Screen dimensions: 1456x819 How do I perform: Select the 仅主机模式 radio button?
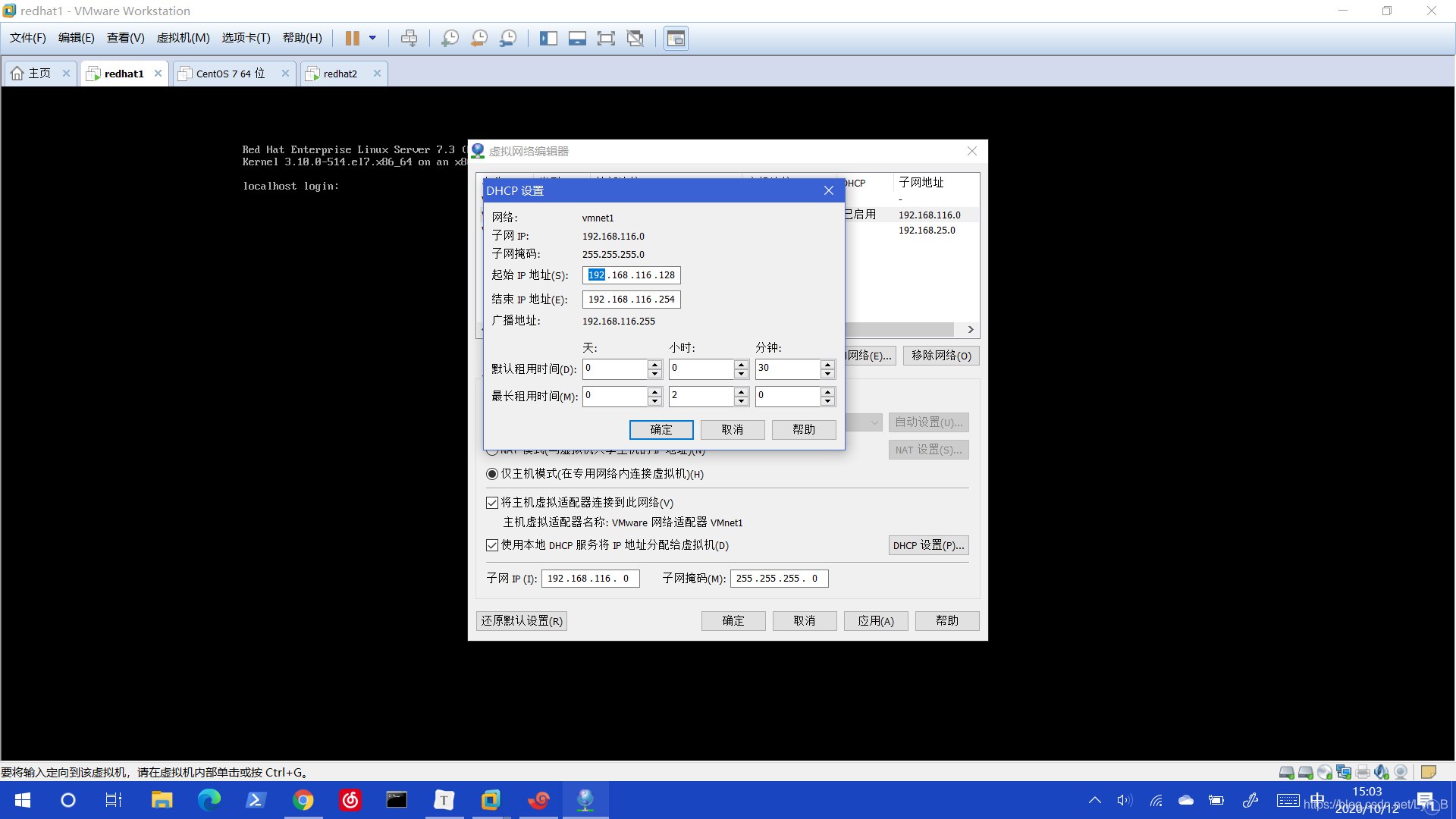click(491, 473)
